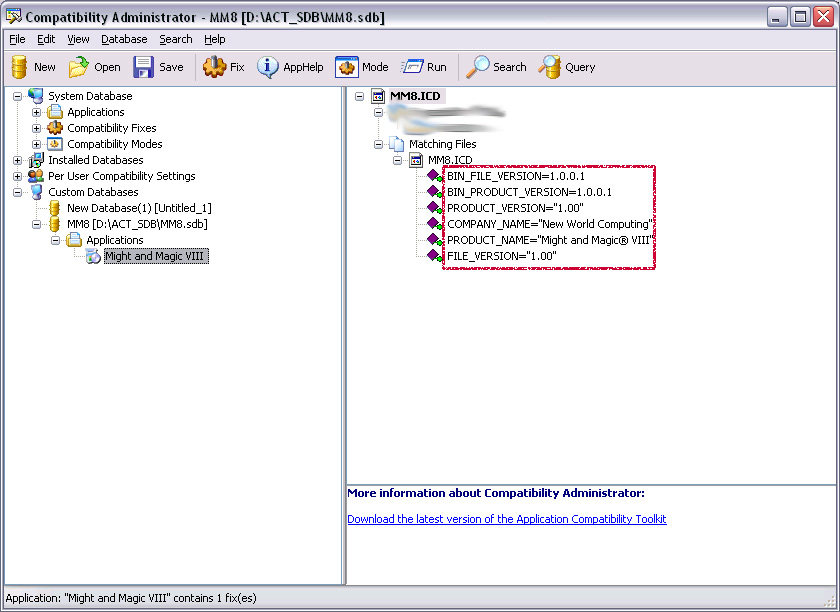840x612 pixels.
Task: Select PRODUCT_NAME Might and Magic entry
Action: tap(550, 240)
